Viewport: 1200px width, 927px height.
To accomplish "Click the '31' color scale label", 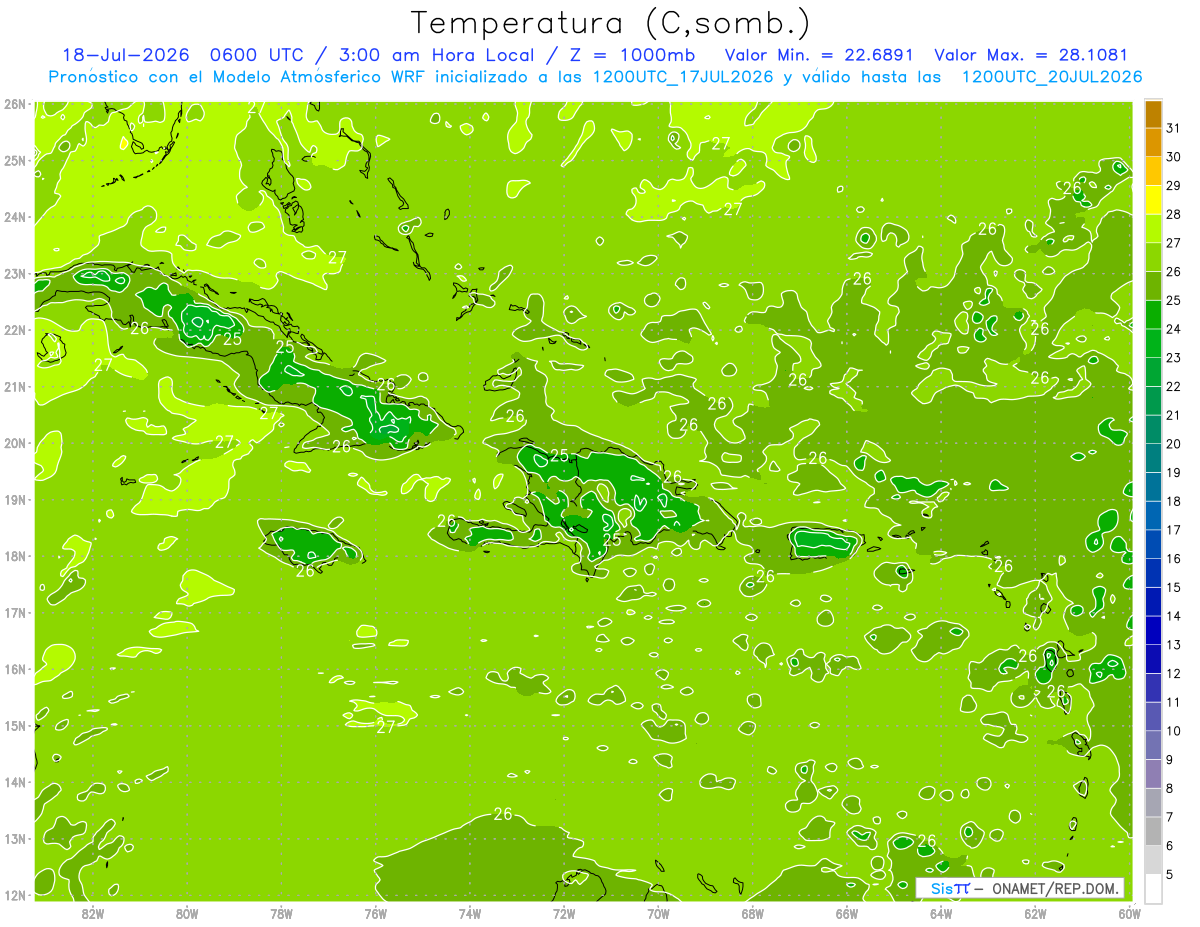I will (1174, 128).
